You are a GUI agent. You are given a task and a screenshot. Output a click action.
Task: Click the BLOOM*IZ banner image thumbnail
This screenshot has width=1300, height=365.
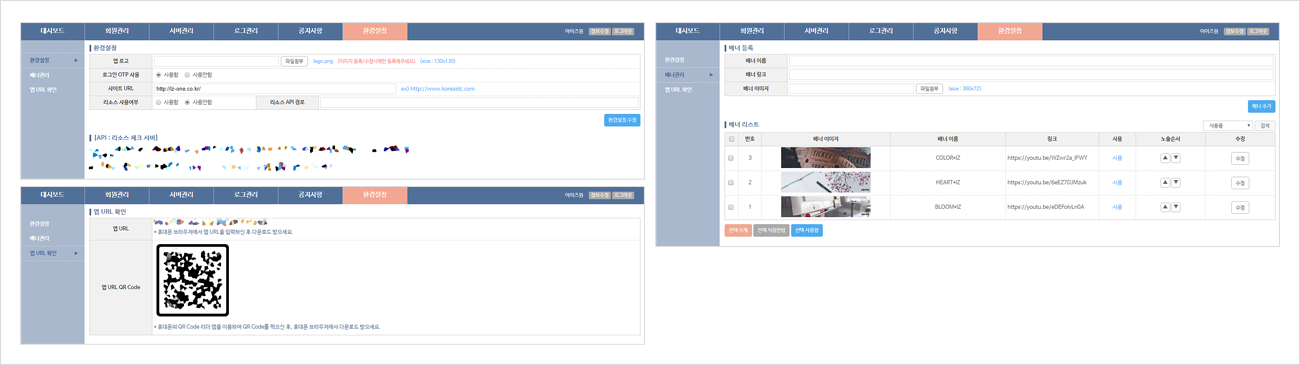(825, 207)
